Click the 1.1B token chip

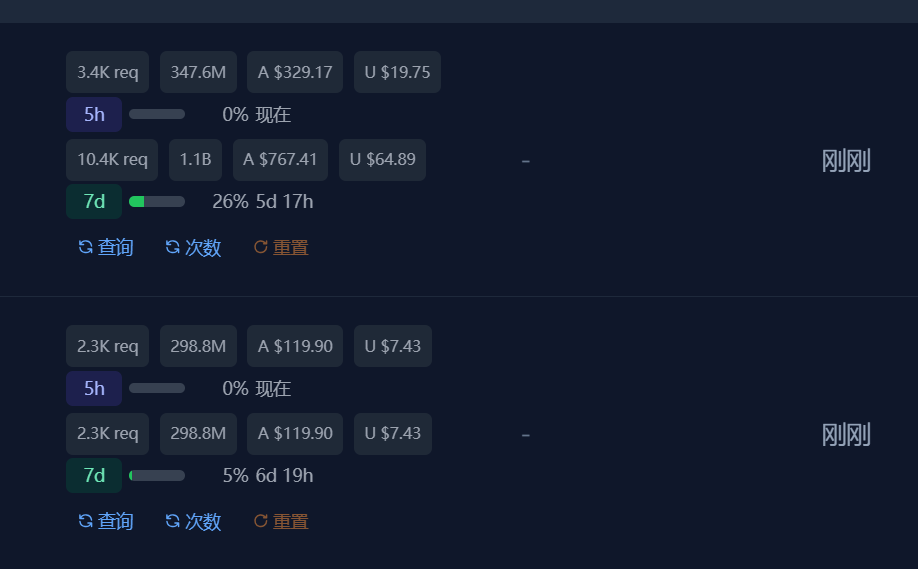point(196,159)
